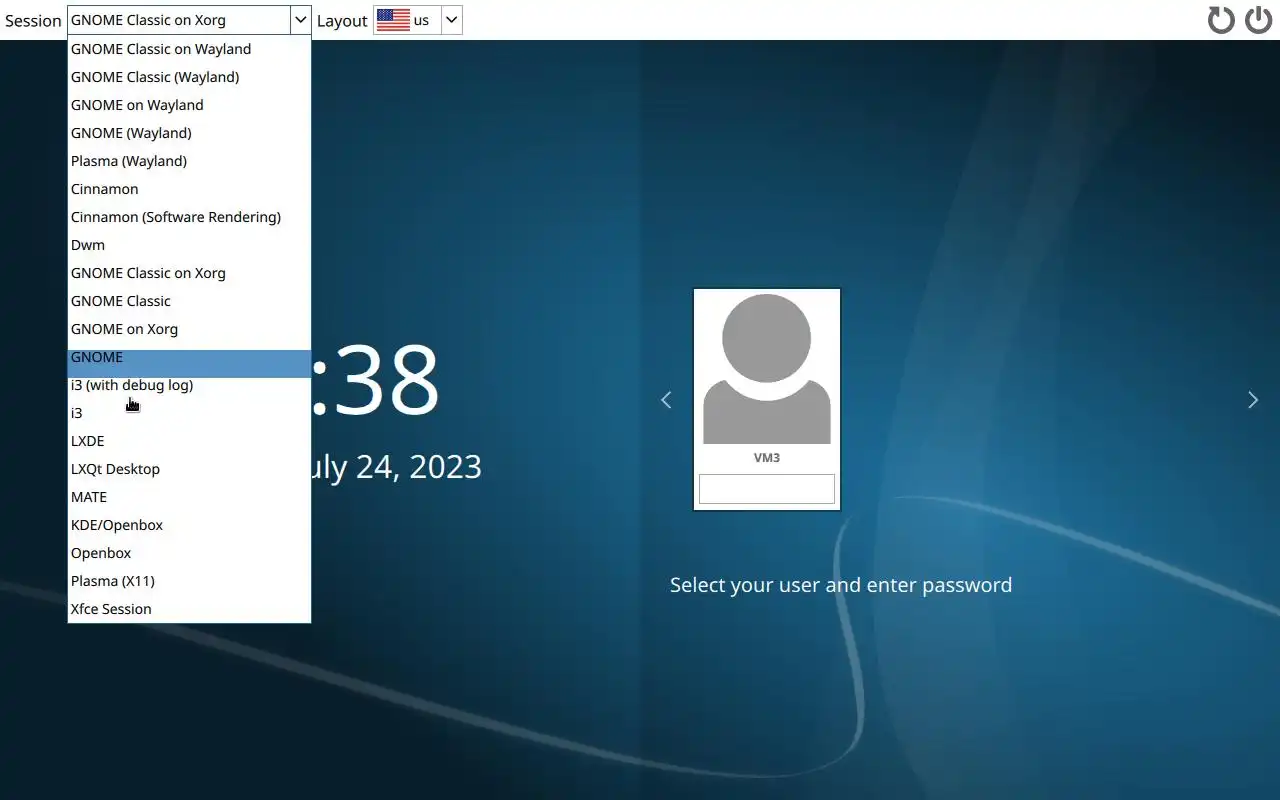Click the Session combo box field
Viewport: 1280px width, 800px height.
point(189,20)
